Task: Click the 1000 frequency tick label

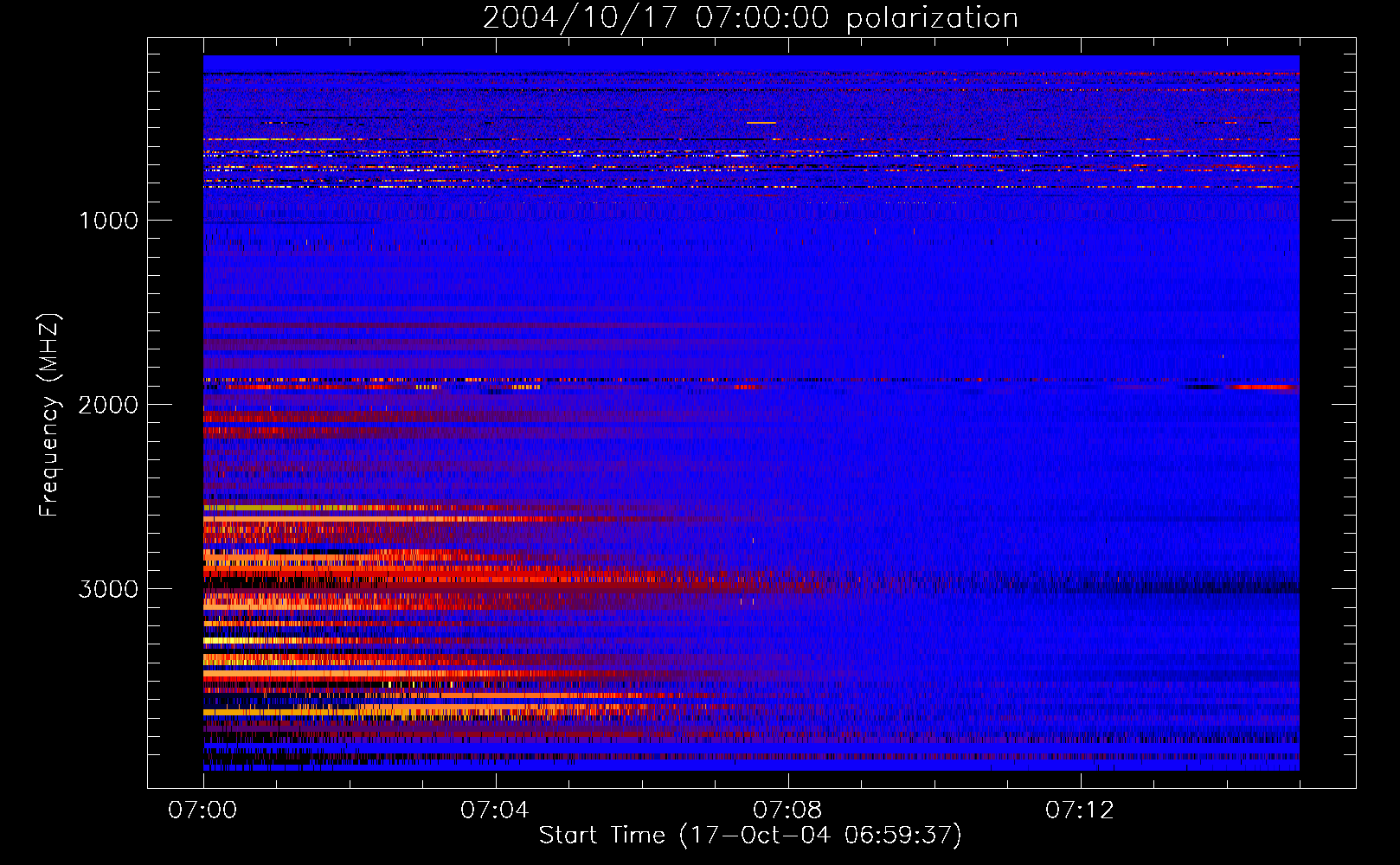Action: tap(108, 221)
